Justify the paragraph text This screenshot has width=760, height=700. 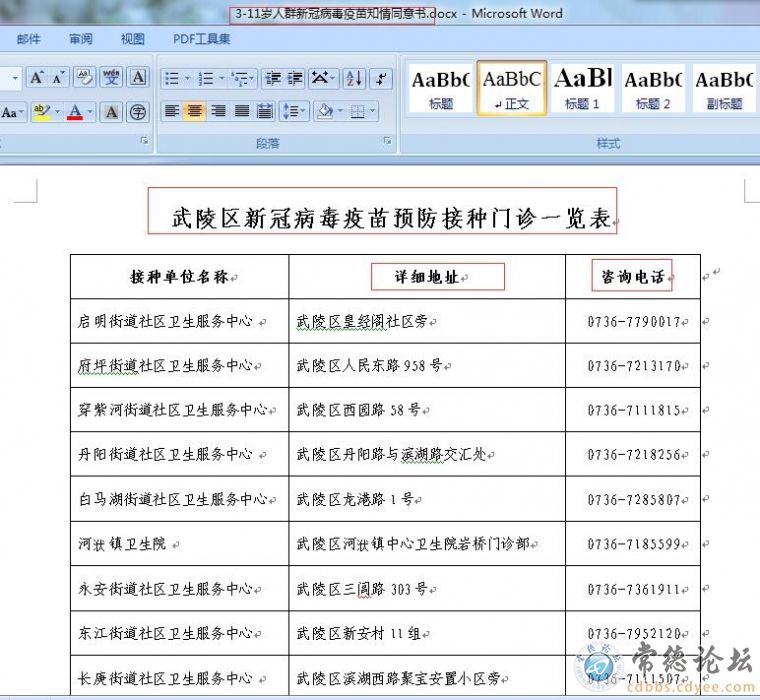click(x=241, y=111)
